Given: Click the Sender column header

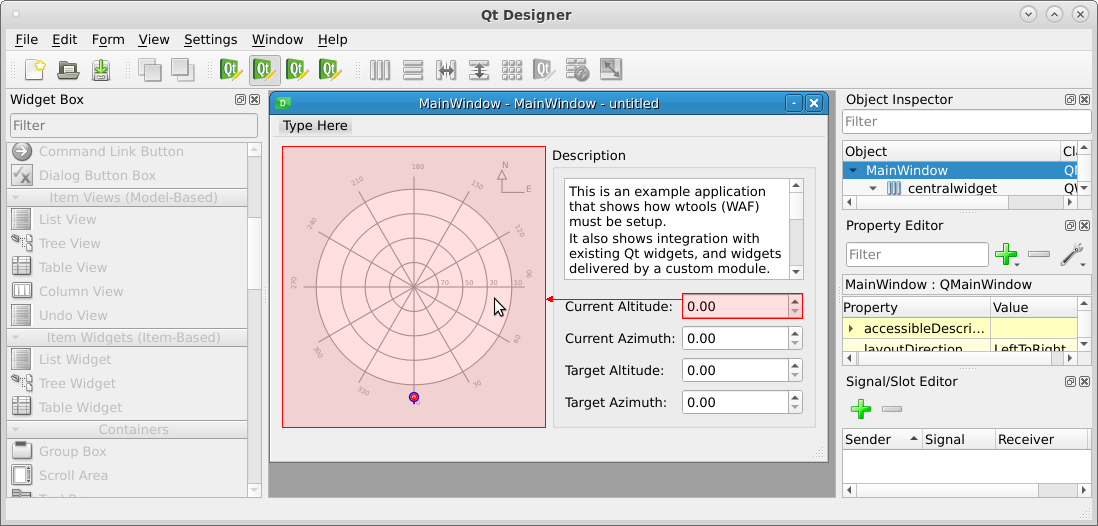Looking at the screenshot, I should tap(880, 439).
